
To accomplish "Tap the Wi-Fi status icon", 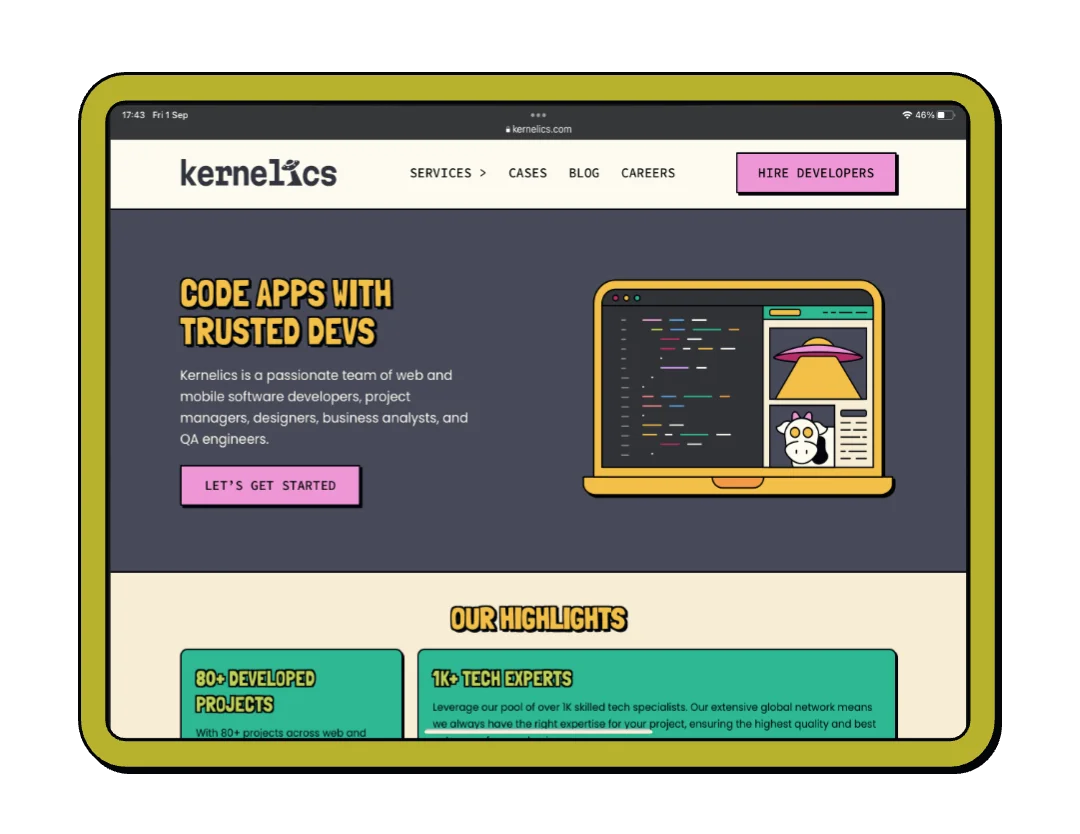I will [907, 115].
